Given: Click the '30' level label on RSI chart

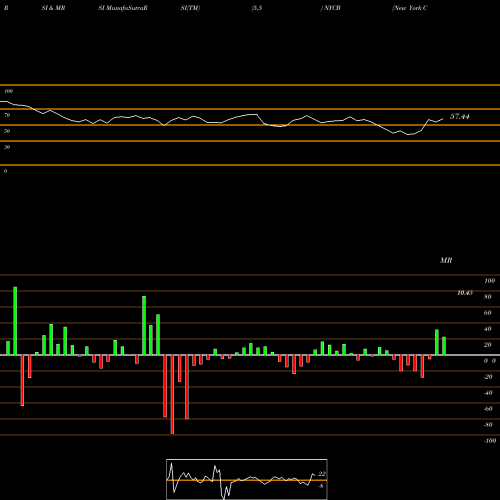Looking at the screenshot, I should coord(7,147).
